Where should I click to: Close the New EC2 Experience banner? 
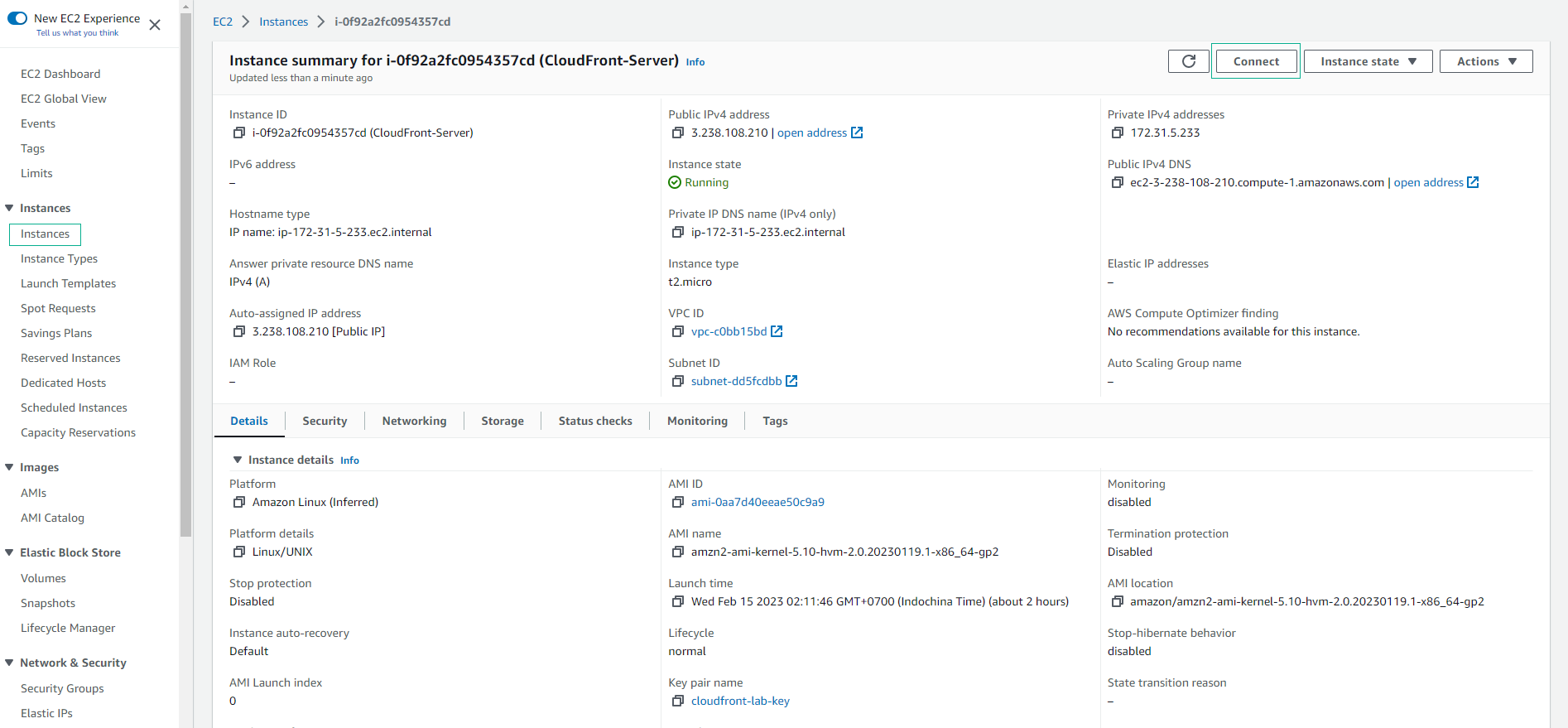(x=155, y=25)
